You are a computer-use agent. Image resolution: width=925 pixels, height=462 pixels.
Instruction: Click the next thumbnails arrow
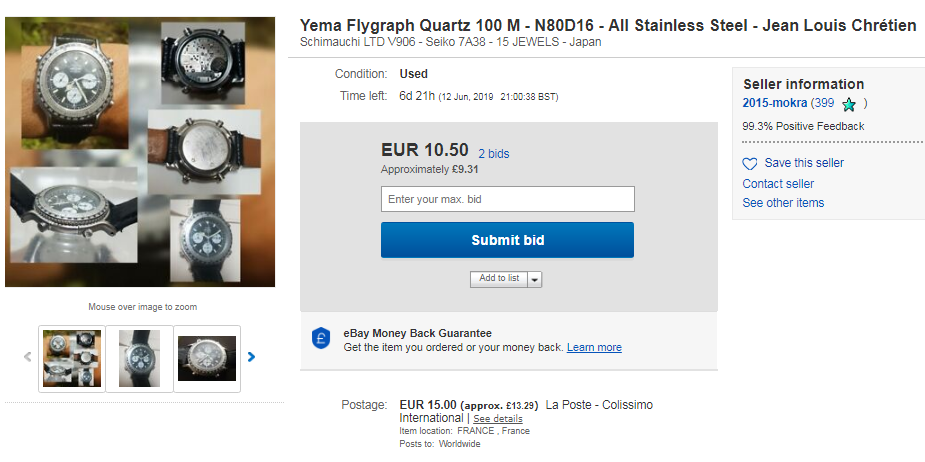[251, 357]
